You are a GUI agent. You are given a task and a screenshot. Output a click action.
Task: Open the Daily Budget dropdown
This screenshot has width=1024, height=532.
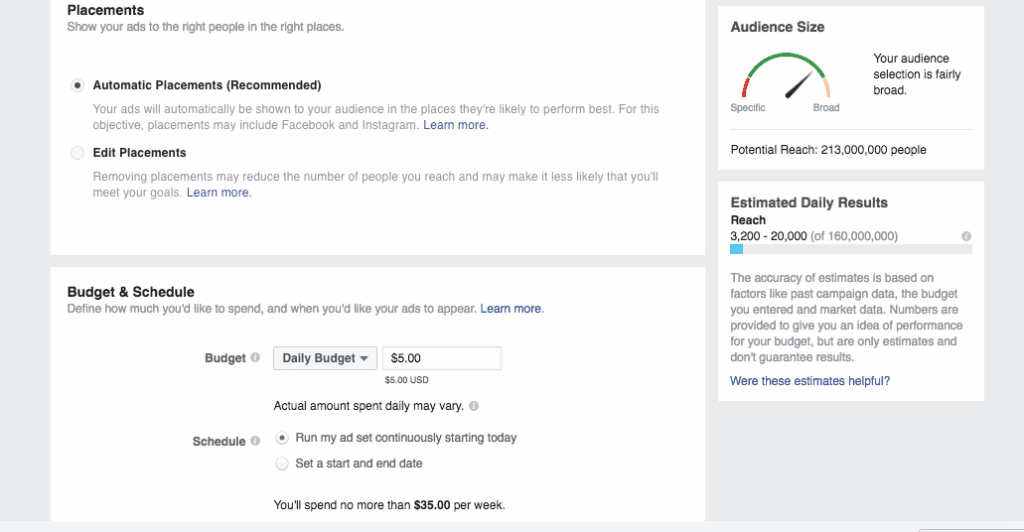tap(324, 358)
